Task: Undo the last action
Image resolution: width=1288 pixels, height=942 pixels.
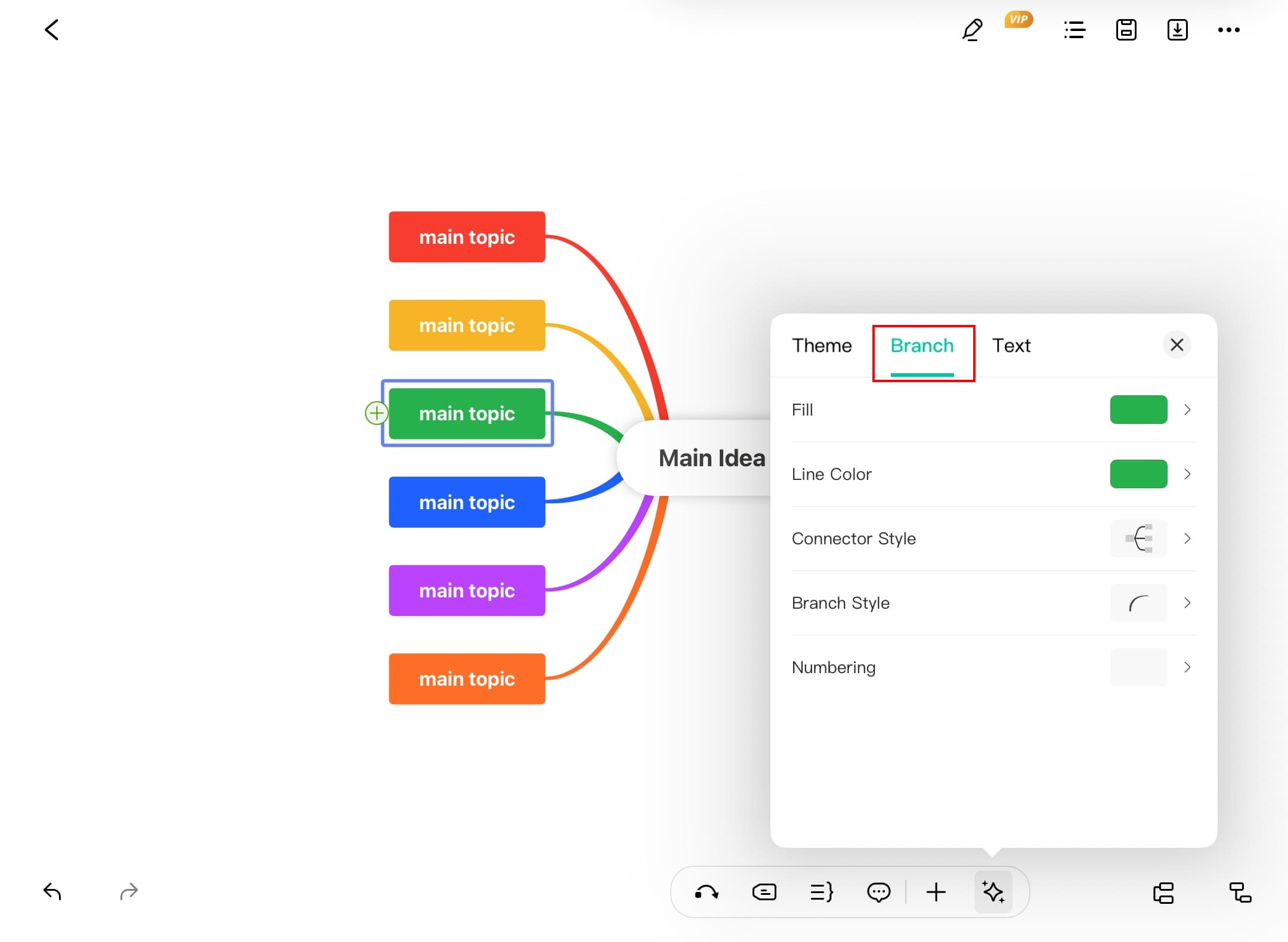Action: (x=52, y=891)
